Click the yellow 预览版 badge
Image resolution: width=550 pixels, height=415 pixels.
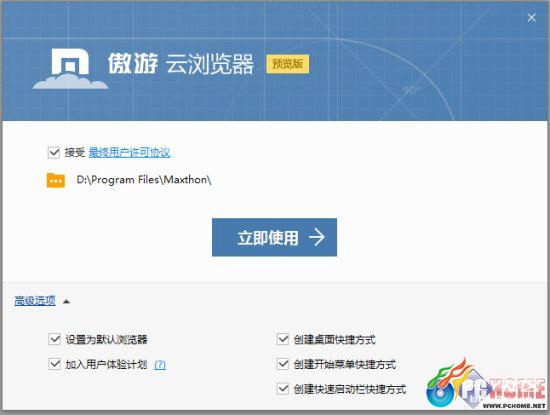pos(288,64)
